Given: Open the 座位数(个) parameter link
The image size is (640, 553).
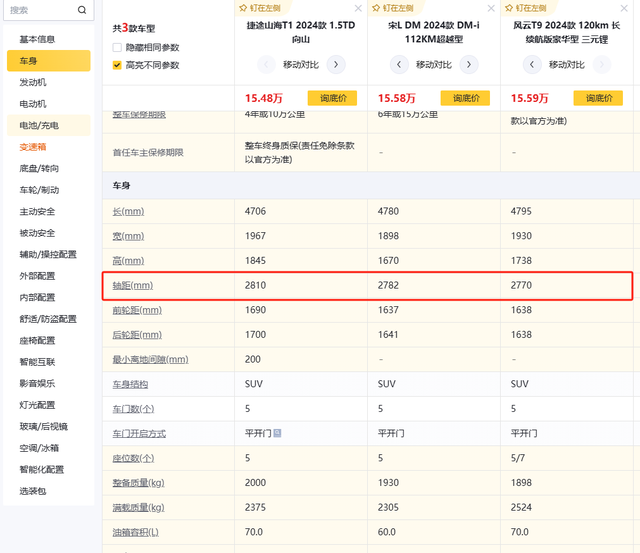Looking at the screenshot, I should (x=133, y=458).
